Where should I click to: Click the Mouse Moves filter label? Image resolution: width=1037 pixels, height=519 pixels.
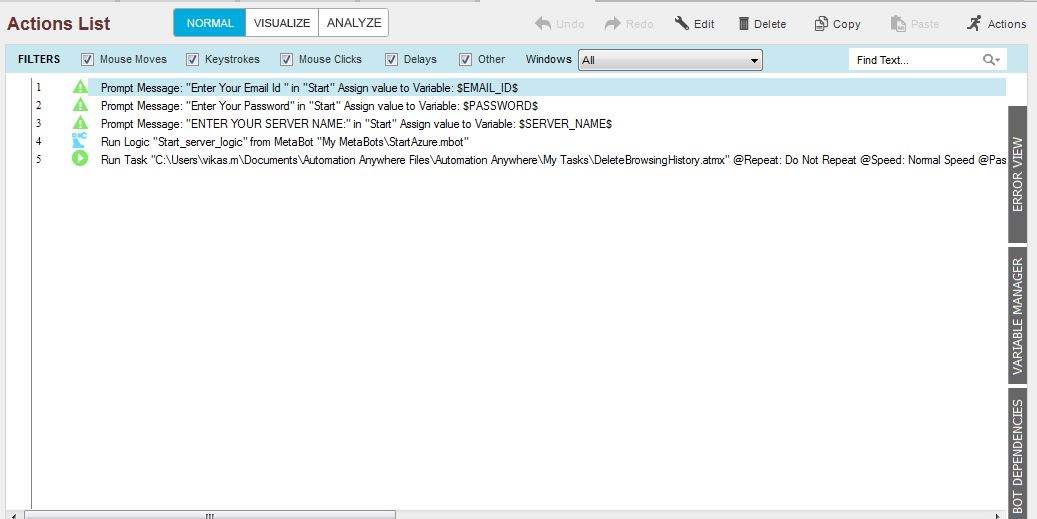(133, 59)
